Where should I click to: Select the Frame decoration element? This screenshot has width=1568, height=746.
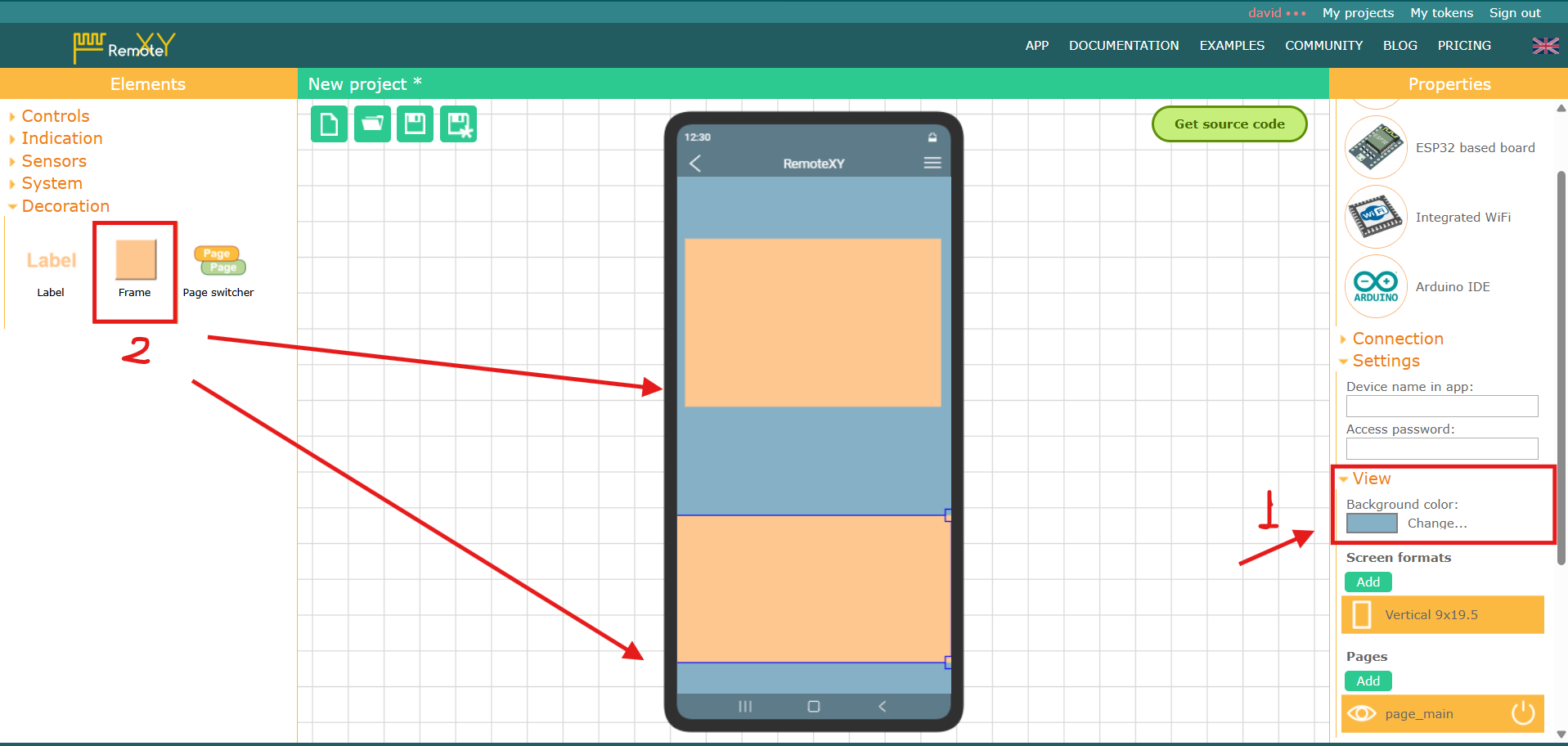(x=135, y=270)
